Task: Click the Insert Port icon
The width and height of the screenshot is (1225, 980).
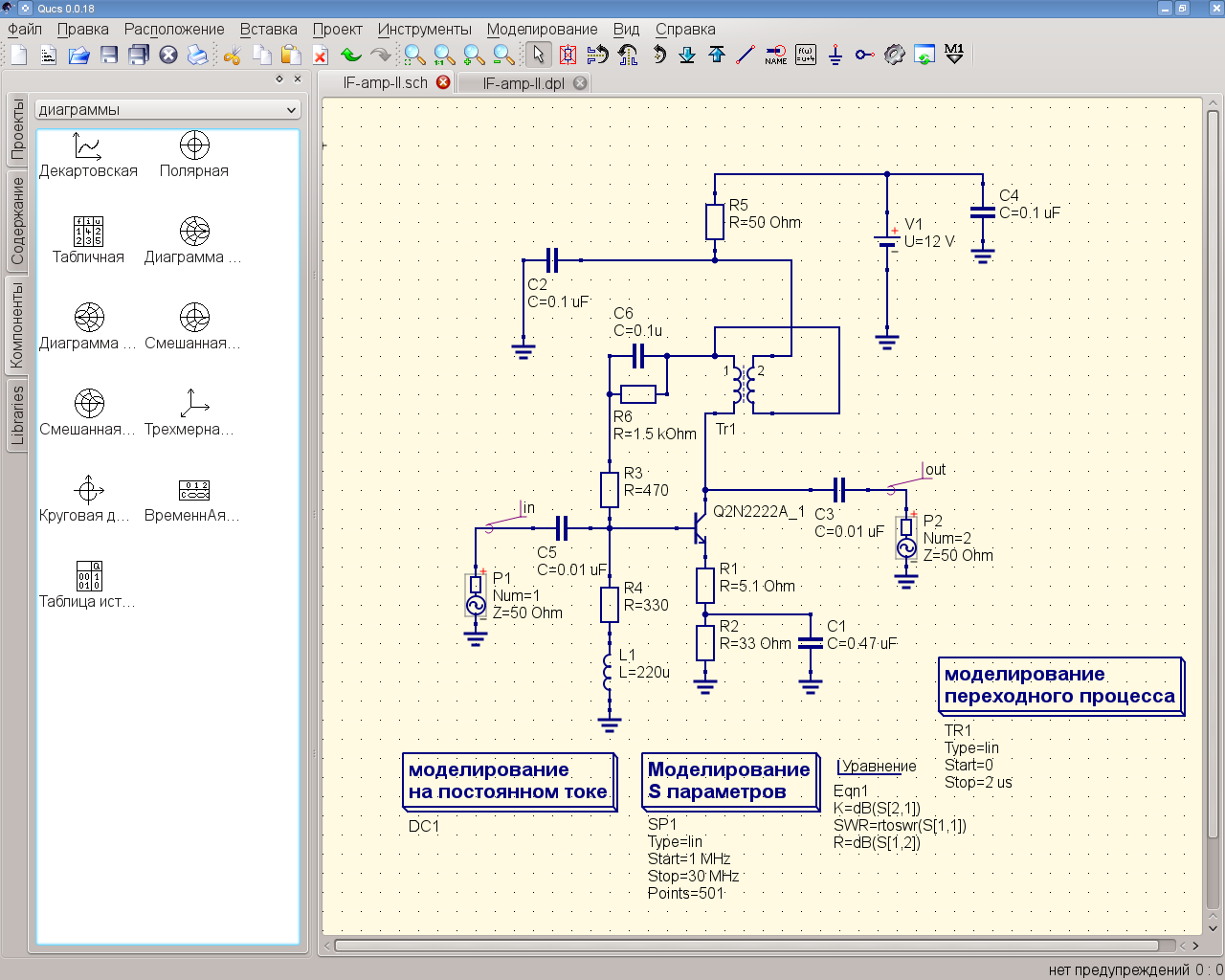Action: [x=864, y=55]
